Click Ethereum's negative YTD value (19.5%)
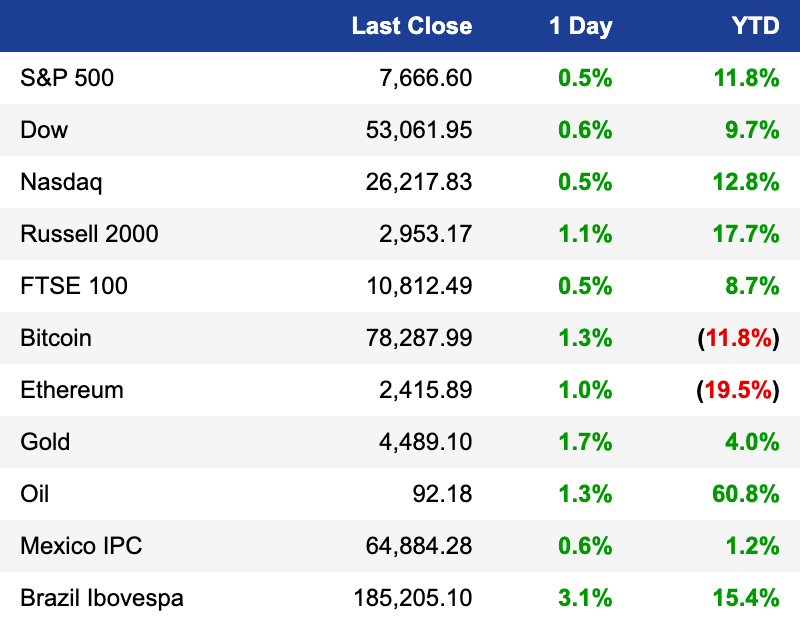Image resolution: width=800 pixels, height=624 pixels. [738, 390]
